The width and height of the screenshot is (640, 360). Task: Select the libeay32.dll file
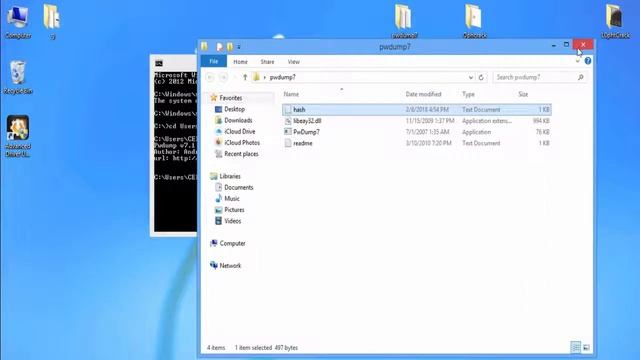417,121
